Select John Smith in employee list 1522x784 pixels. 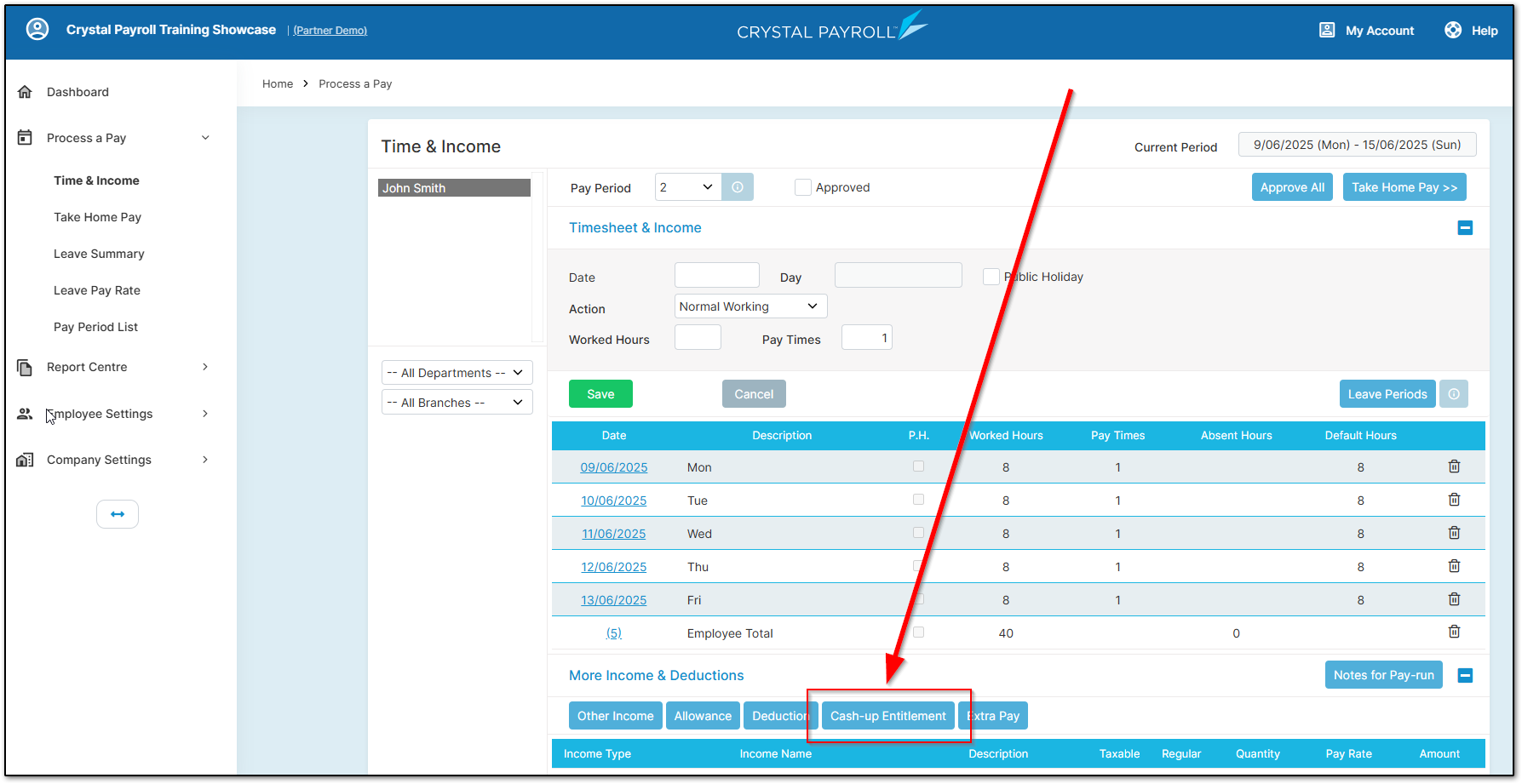coord(454,187)
